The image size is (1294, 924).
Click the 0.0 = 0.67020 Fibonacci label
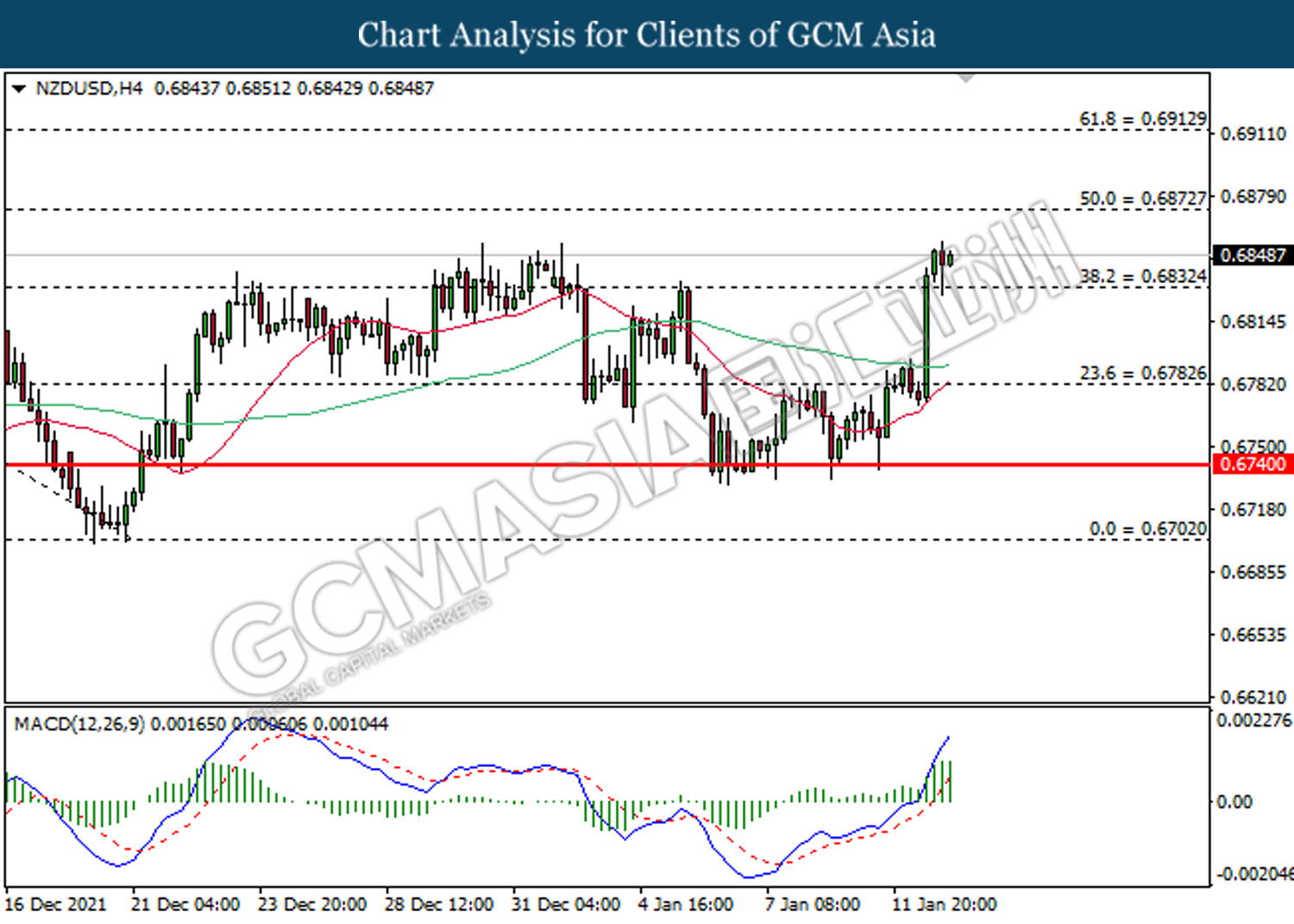pyautogui.click(x=1148, y=528)
